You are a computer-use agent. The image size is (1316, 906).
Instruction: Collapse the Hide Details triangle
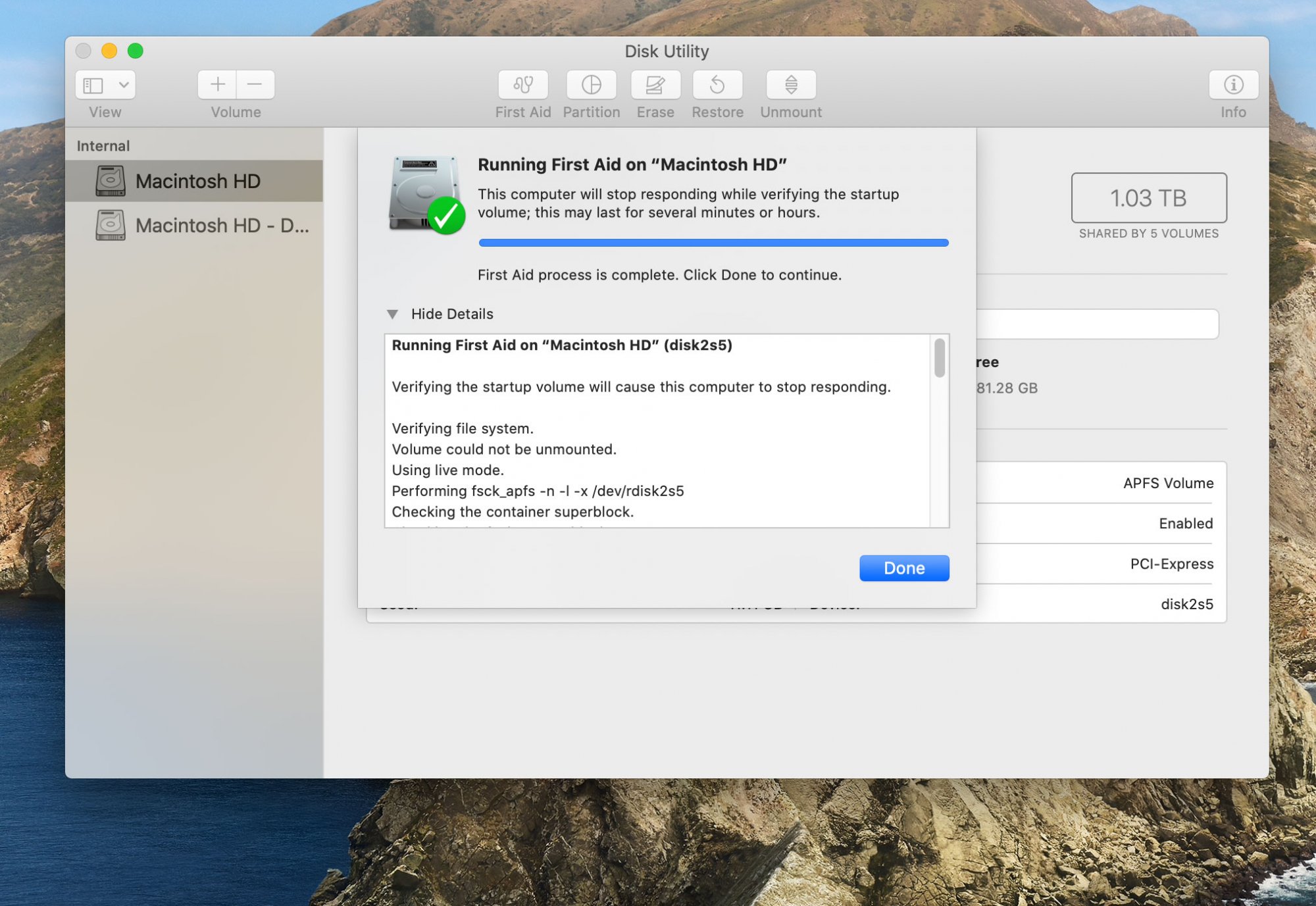coord(393,314)
